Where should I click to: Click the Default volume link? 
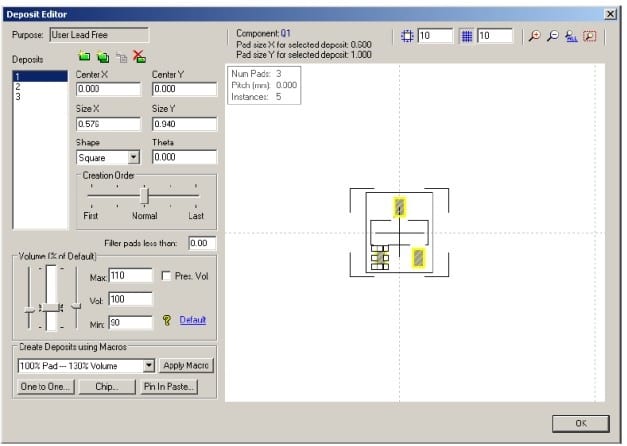click(192, 320)
